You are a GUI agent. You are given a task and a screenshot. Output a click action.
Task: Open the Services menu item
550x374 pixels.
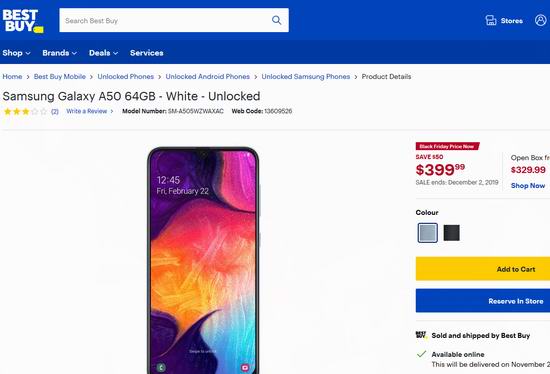coord(147,53)
